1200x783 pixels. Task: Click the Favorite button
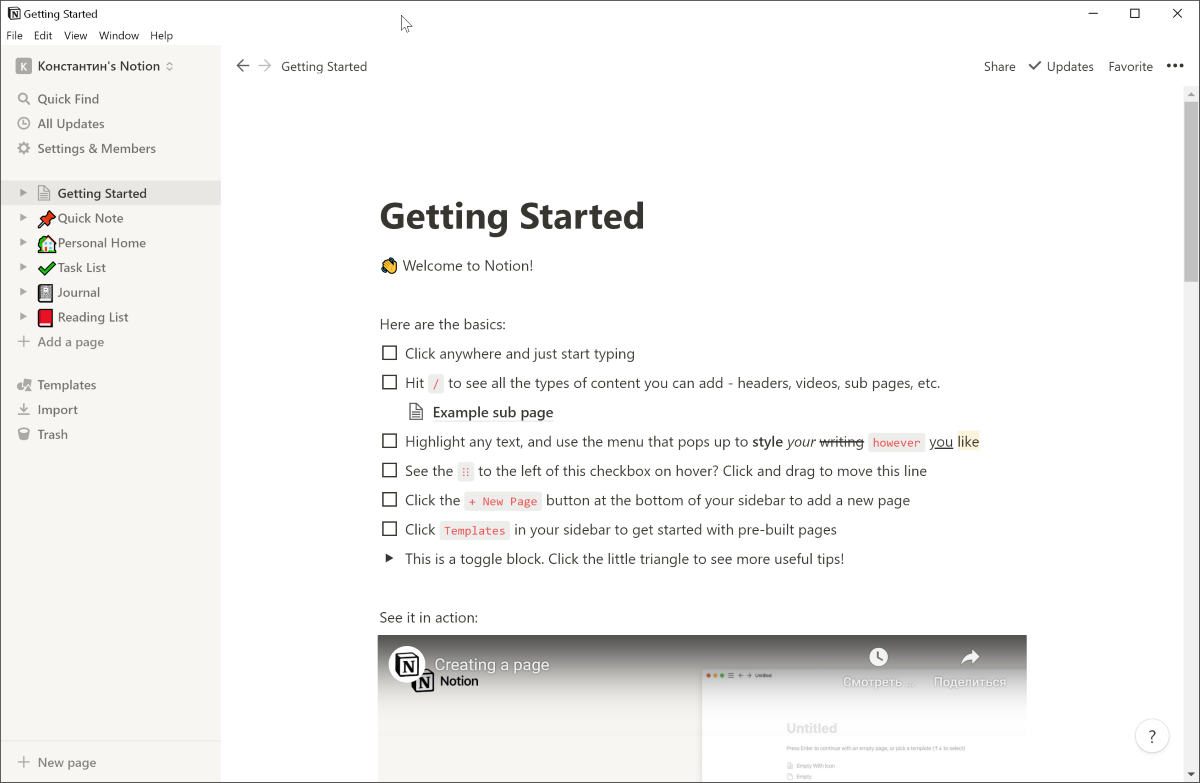tap(1130, 66)
